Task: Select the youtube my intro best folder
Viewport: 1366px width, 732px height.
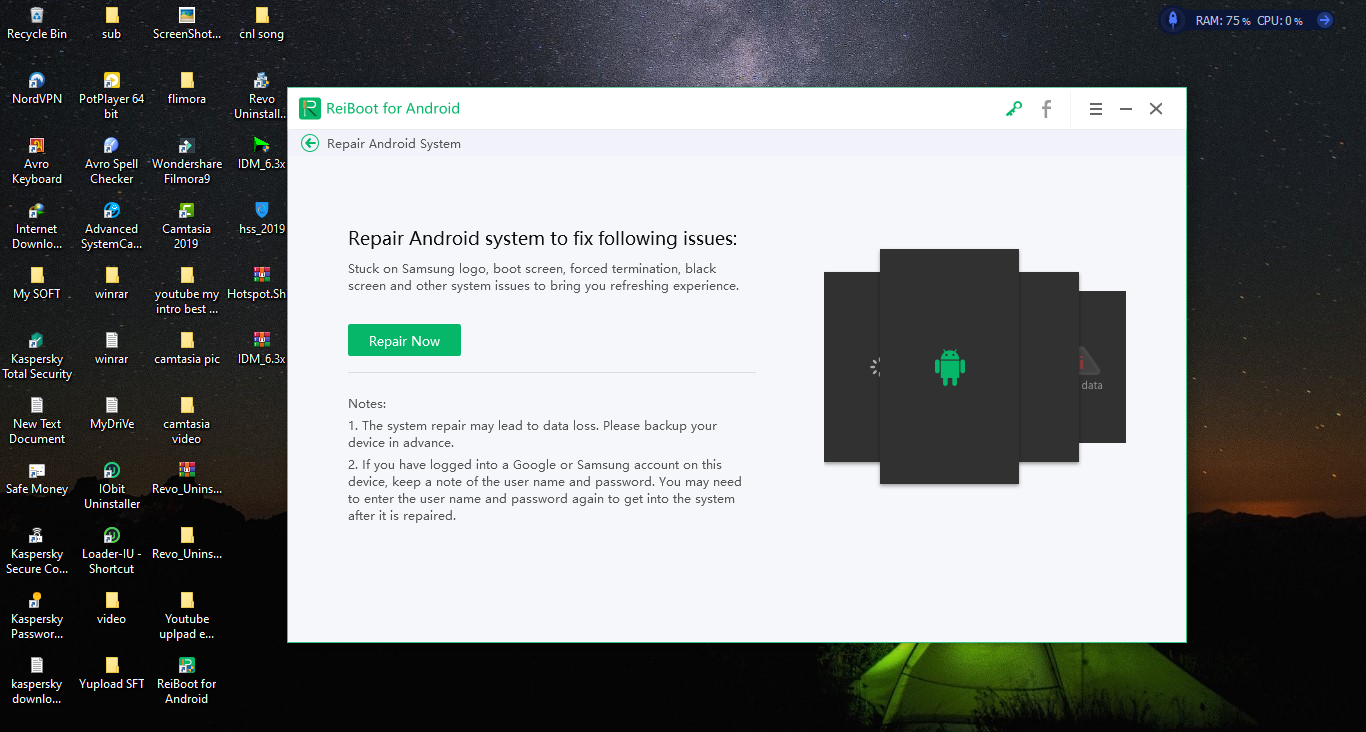Action: [187, 290]
